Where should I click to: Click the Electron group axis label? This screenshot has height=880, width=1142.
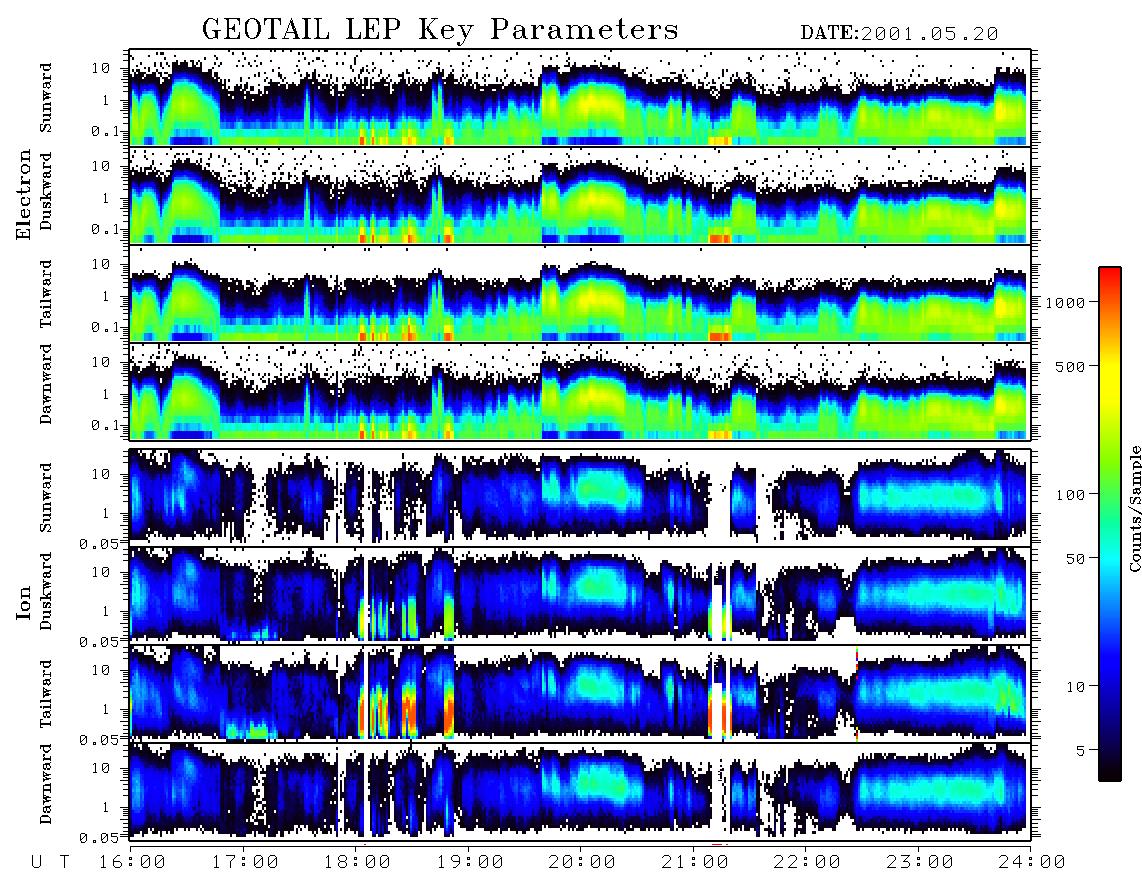coord(24,194)
